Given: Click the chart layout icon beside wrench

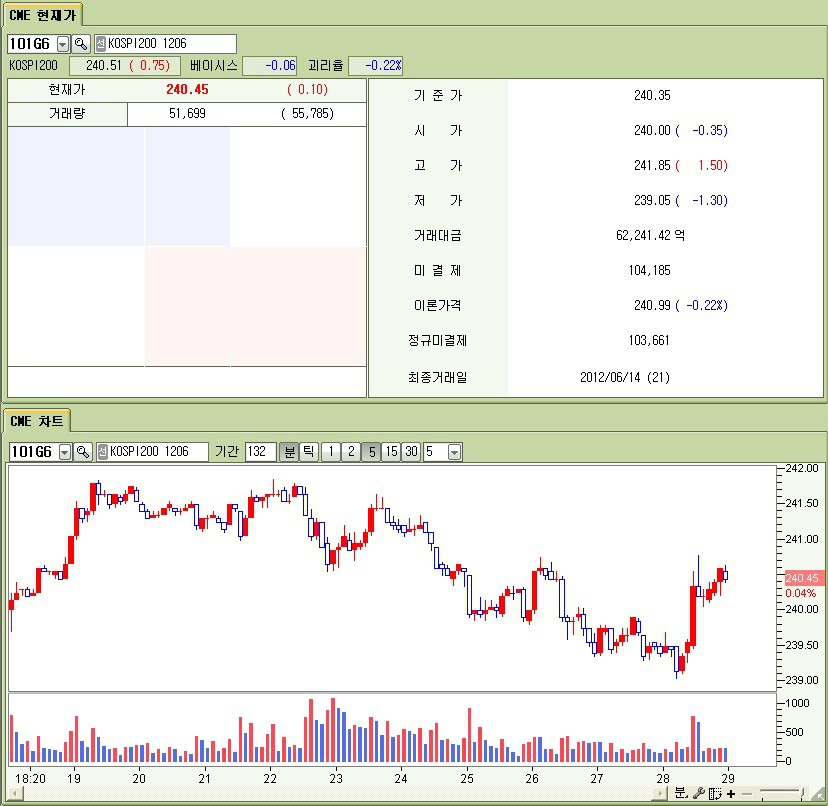Looking at the screenshot, I should pyautogui.click(x=715, y=793).
